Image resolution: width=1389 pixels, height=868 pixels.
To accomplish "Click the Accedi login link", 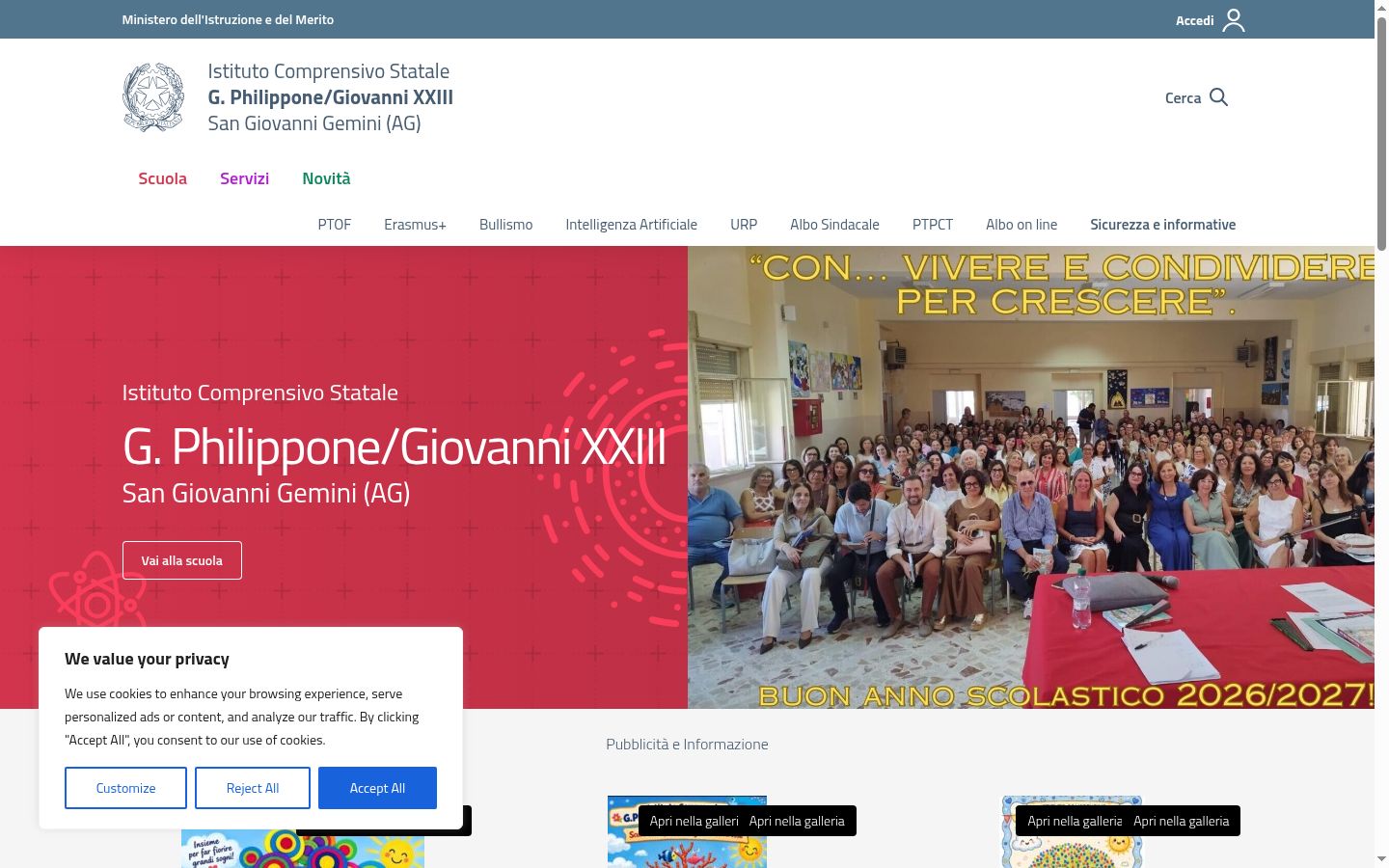I will pos(1194,20).
